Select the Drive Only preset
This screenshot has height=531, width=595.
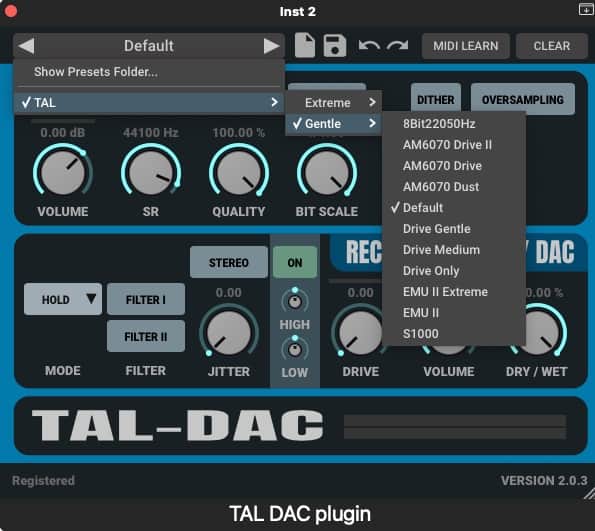(x=454, y=271)
